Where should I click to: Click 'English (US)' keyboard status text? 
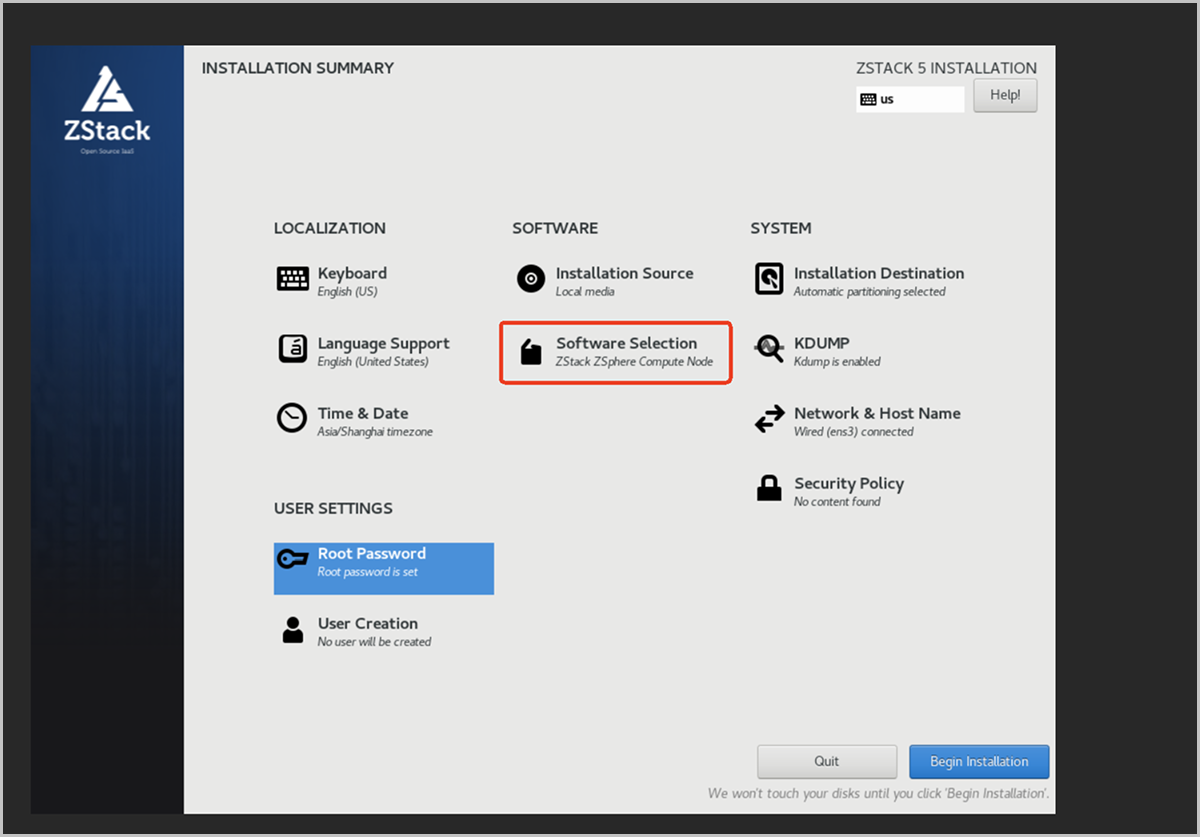[x=347, y=292]
